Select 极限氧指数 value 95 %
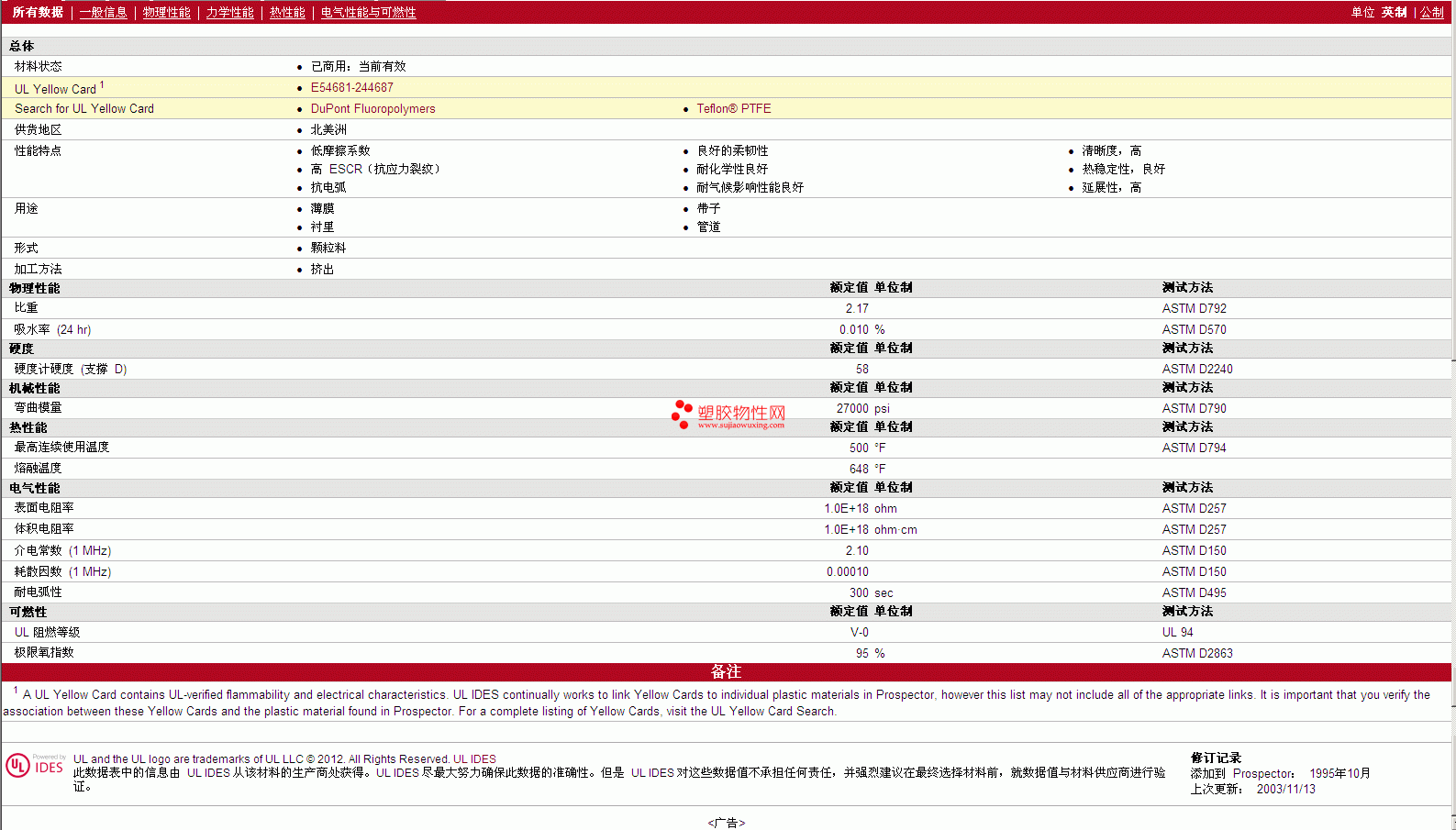Screen dimensions: 1456x830 click(871, 653)
